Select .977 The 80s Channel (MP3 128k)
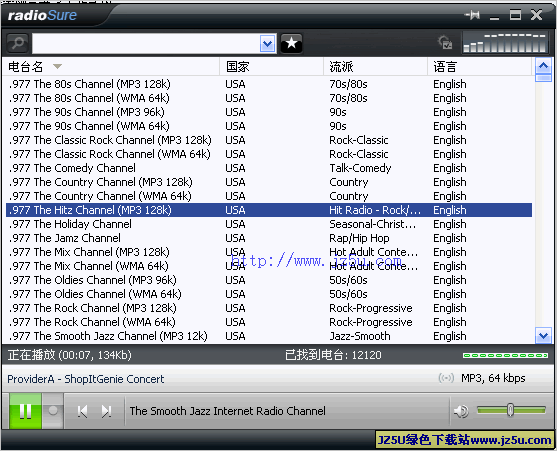Image resolution: width=557 pixels, height=451 pixels. 269,84
